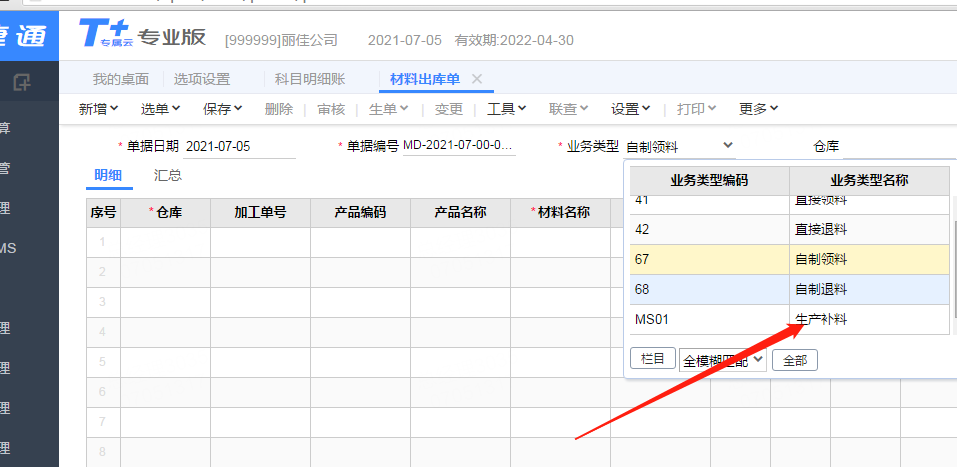
Task: Open the 更多 dropdown menu
Action: click(759, 109)
